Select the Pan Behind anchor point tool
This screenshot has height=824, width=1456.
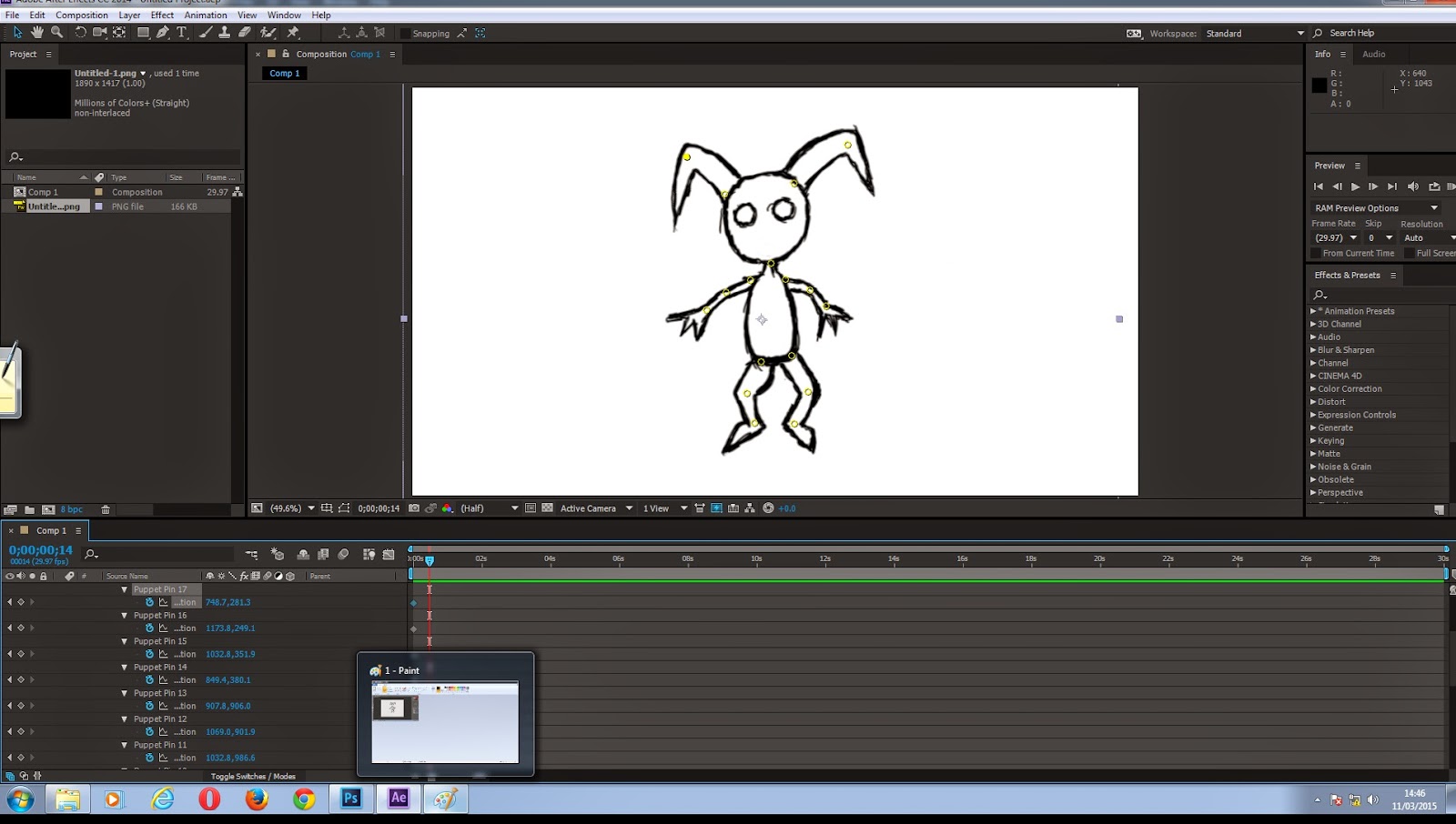coord(119,33)
